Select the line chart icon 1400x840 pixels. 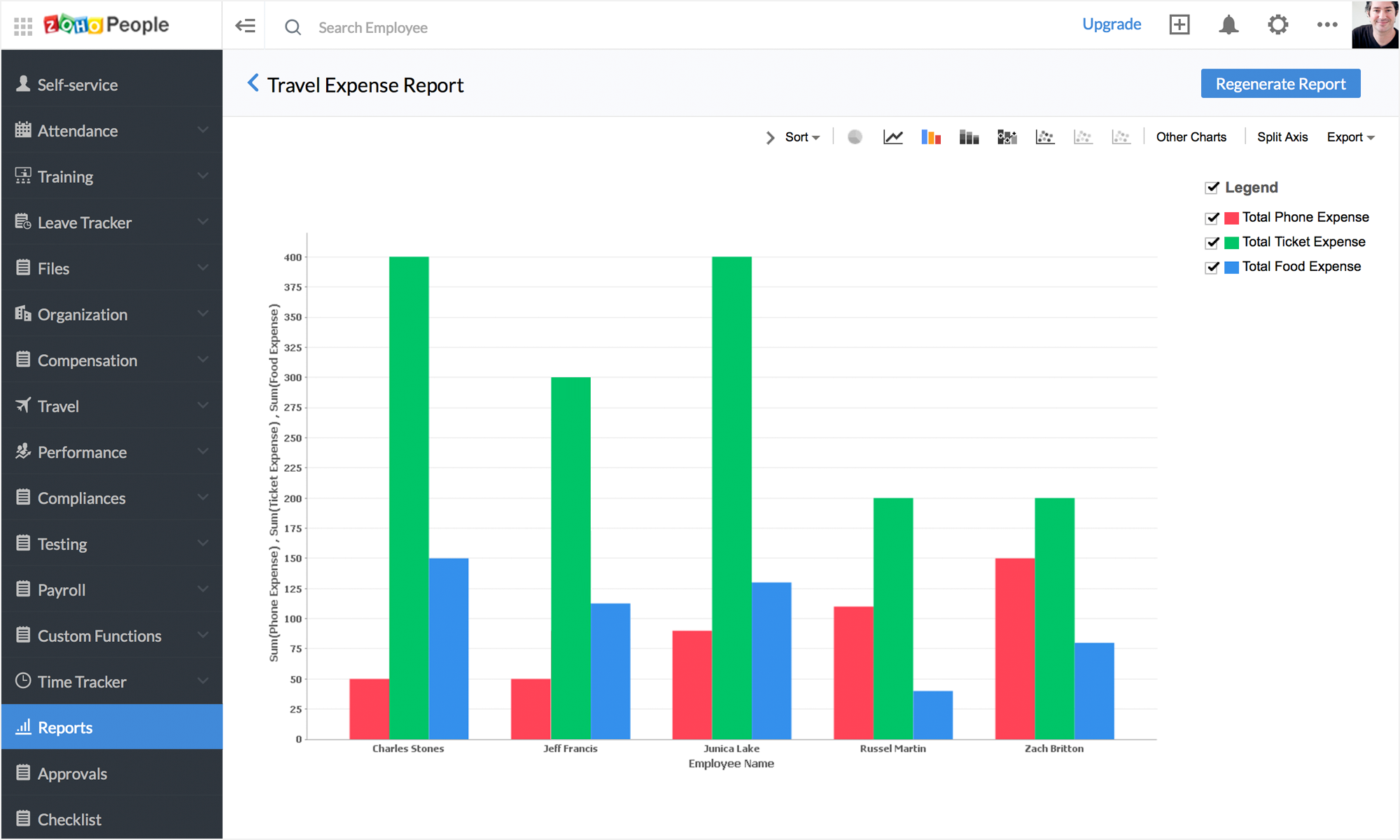pos(892,137)
